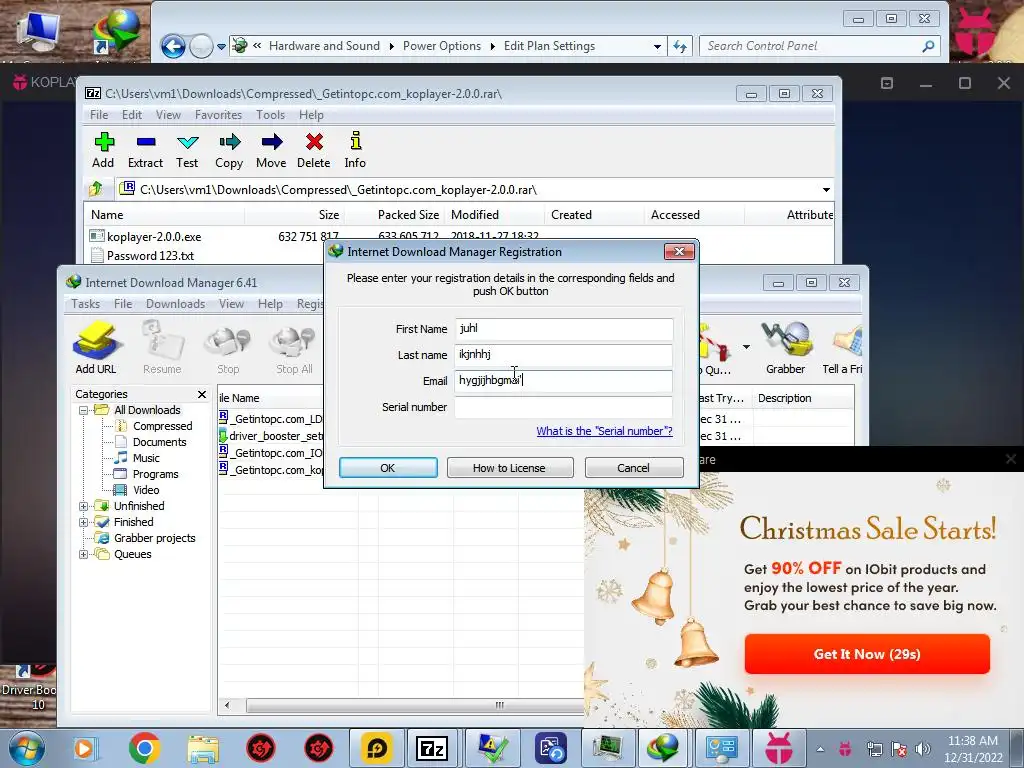Cancel the registration dialog
The width and height of the screenshot is (1024, 768).
tap(633, 468)
